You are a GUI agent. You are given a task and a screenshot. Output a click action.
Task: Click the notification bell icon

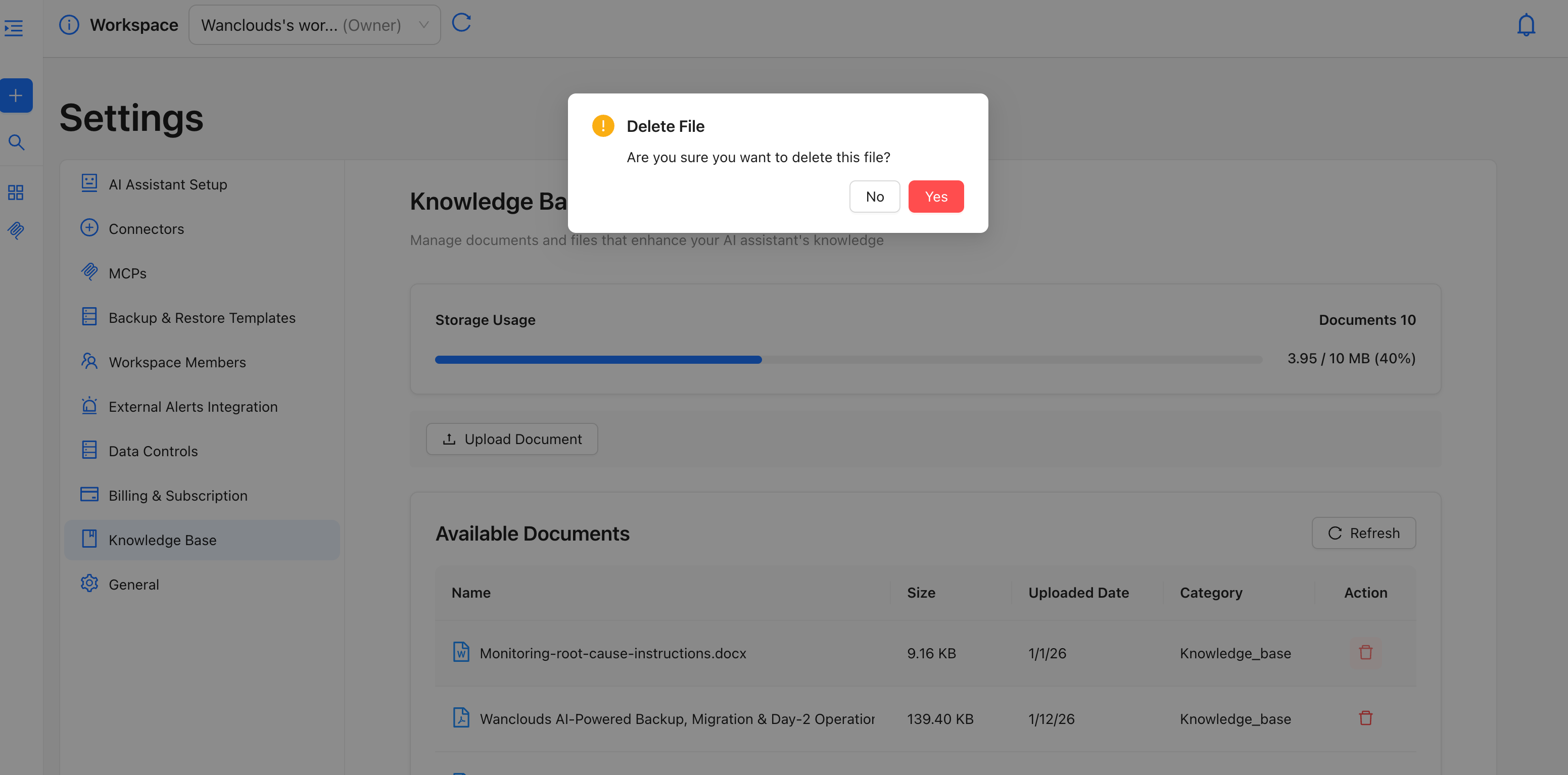(1526, 25)
